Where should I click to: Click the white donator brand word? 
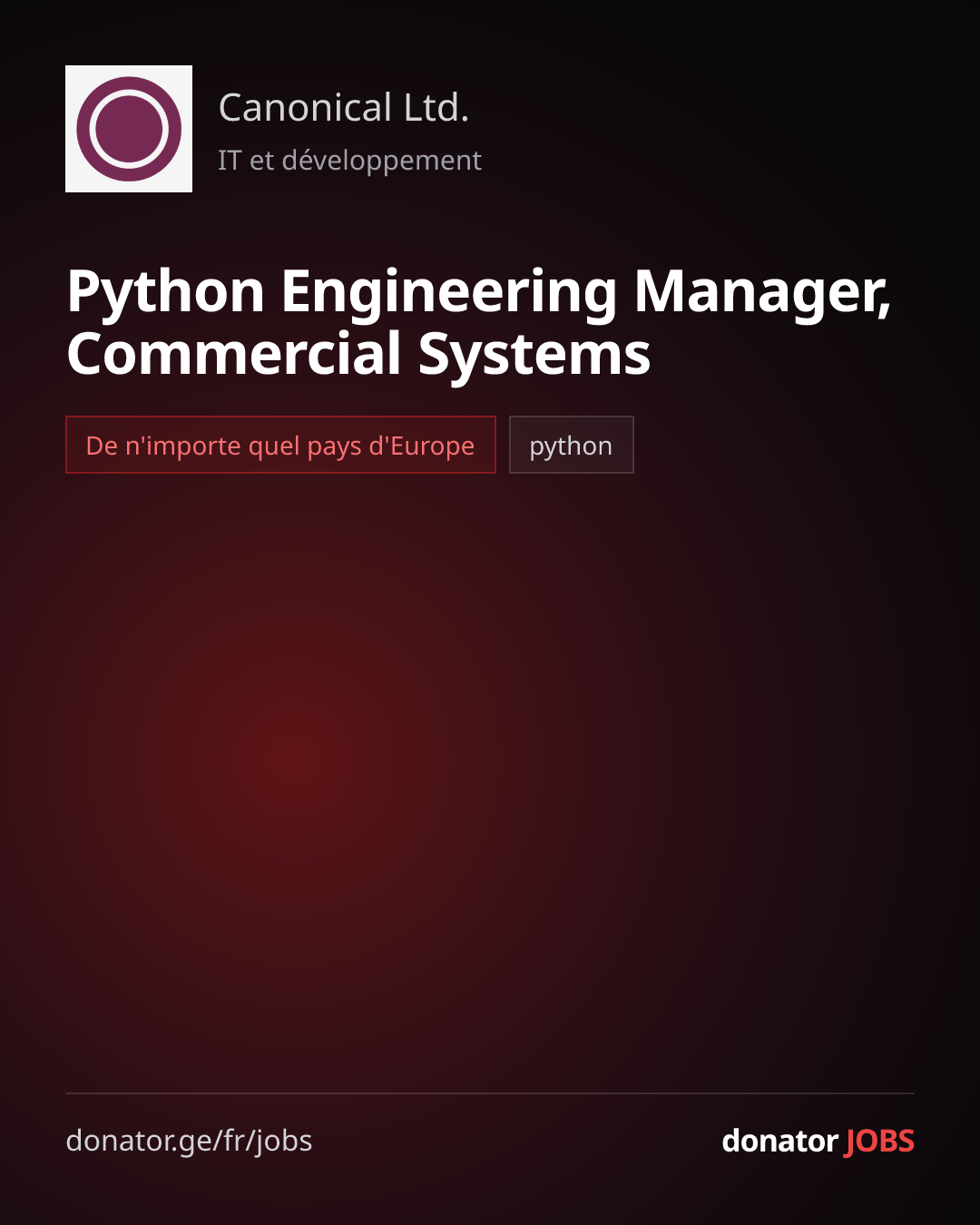click(779, 1141)
